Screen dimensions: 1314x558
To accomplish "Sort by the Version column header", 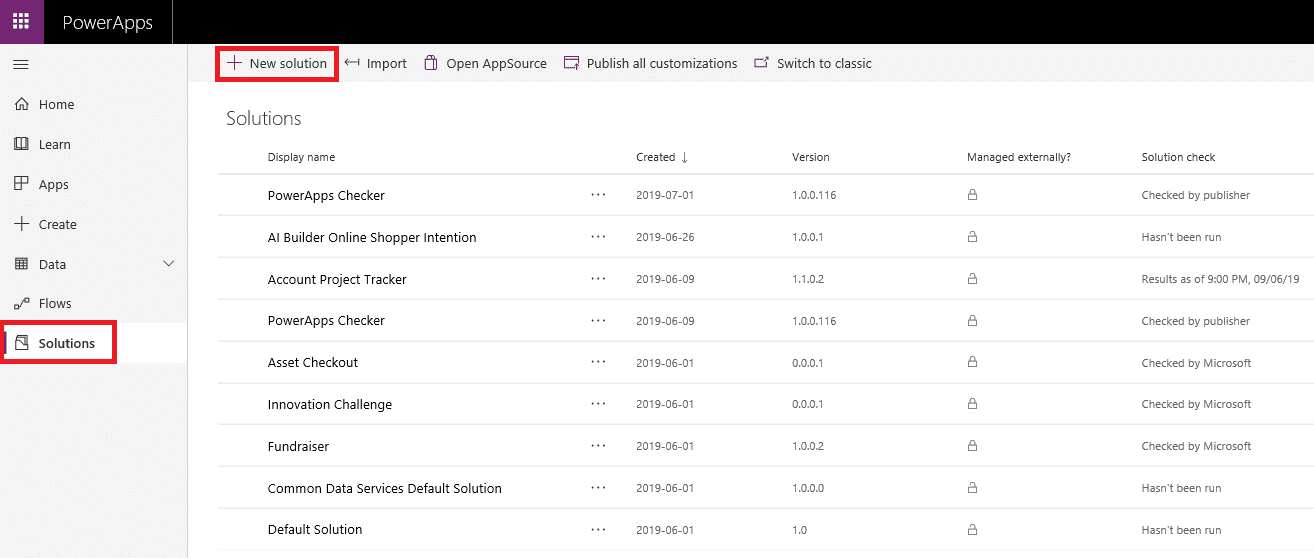I will [811, 157].
